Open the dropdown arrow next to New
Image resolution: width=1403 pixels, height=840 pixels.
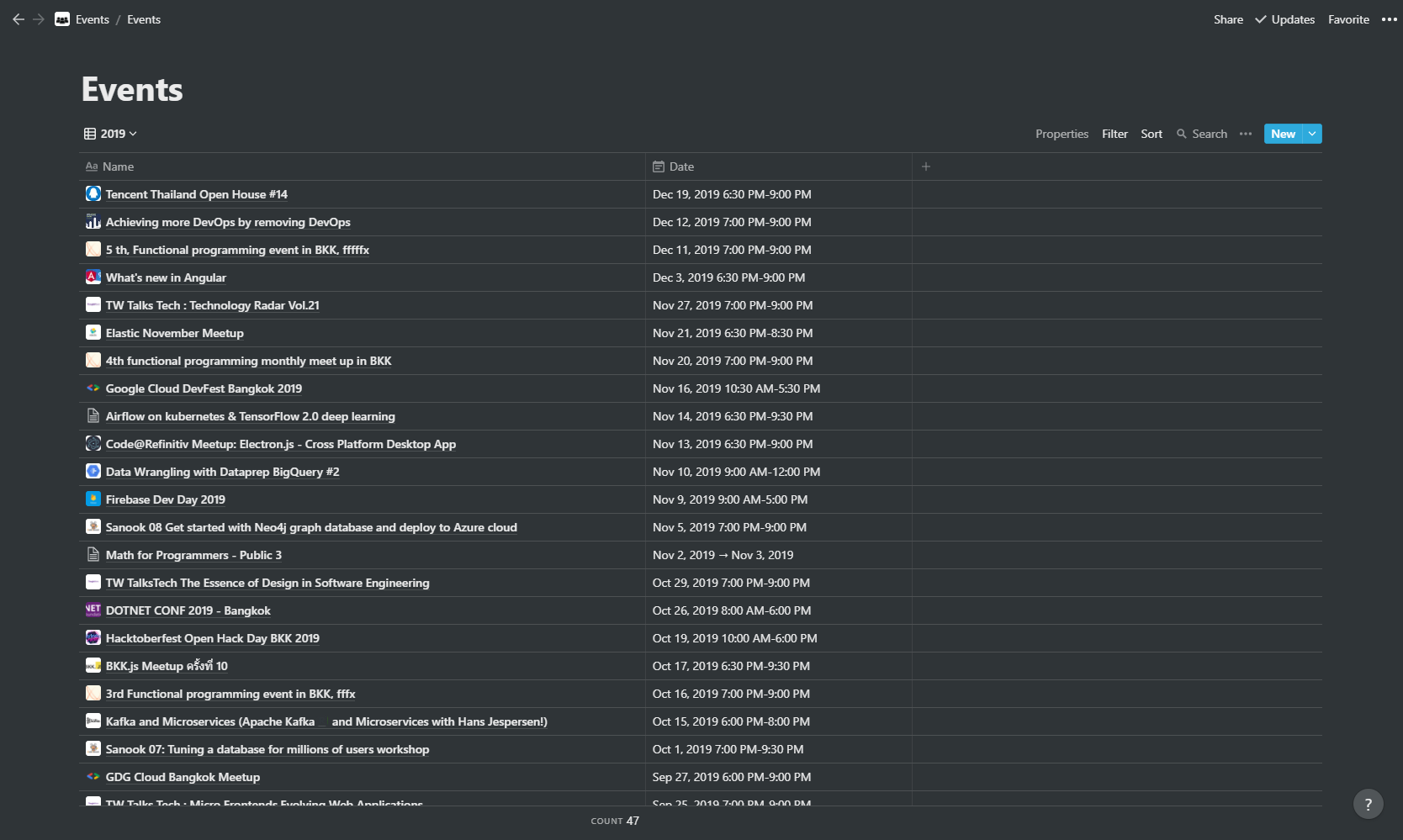point(1312,134)
